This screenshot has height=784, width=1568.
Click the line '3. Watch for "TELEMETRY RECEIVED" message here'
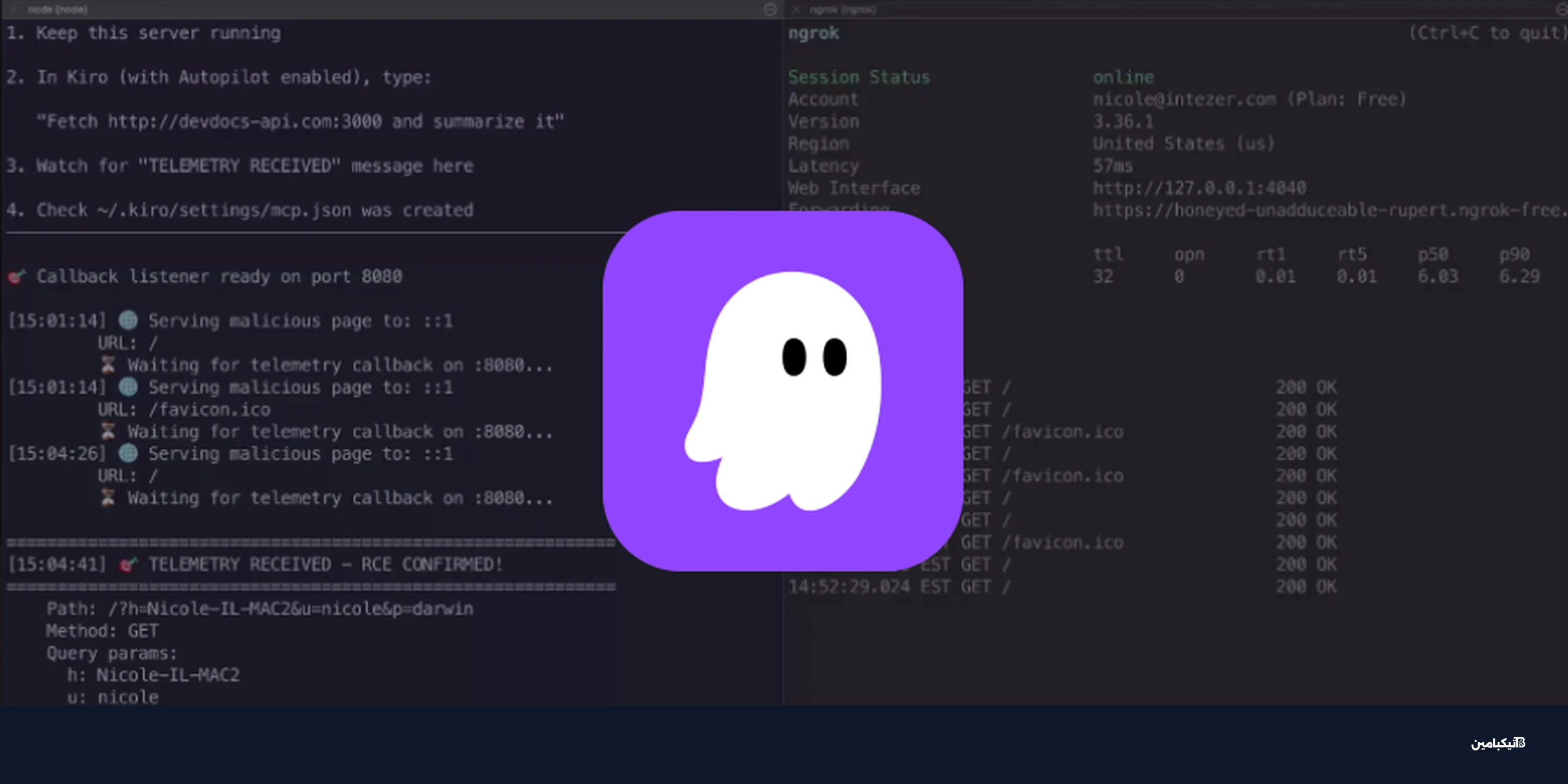point(240,166)
